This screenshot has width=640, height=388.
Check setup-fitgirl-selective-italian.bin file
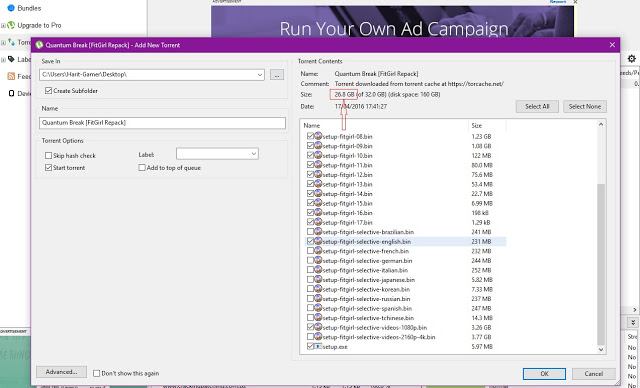coord(310,270)
